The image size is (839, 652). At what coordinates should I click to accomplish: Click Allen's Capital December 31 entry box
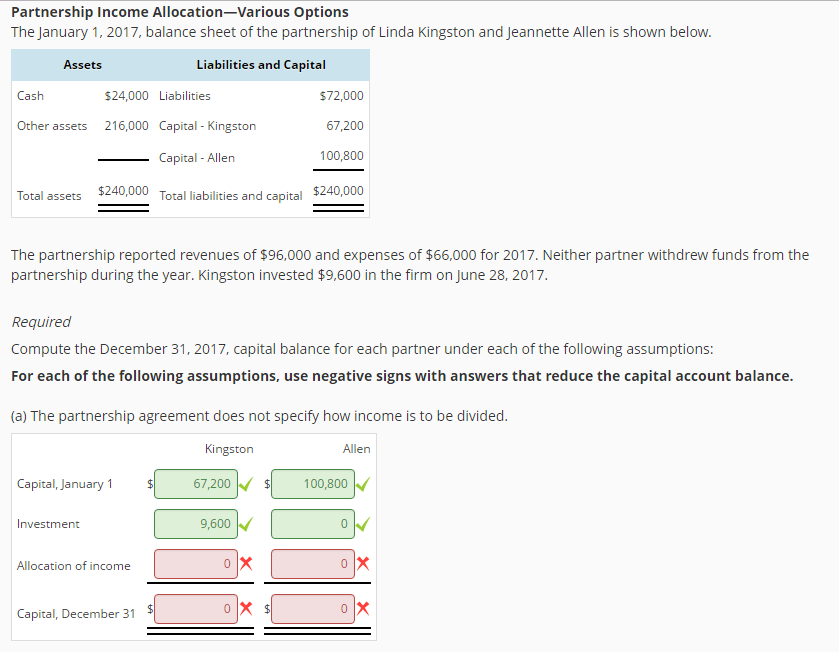click(x=310, y=608)
